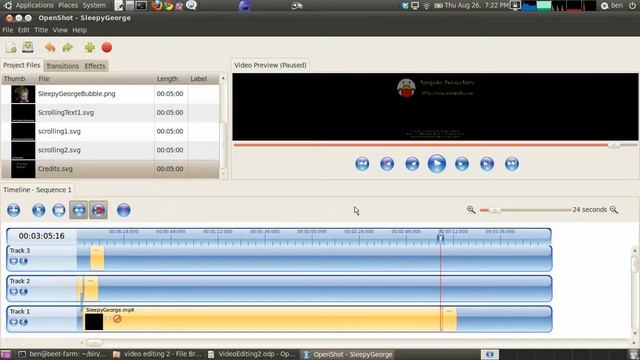
Task: Import files with green plus icon
Action: click(x=90, y=47)
